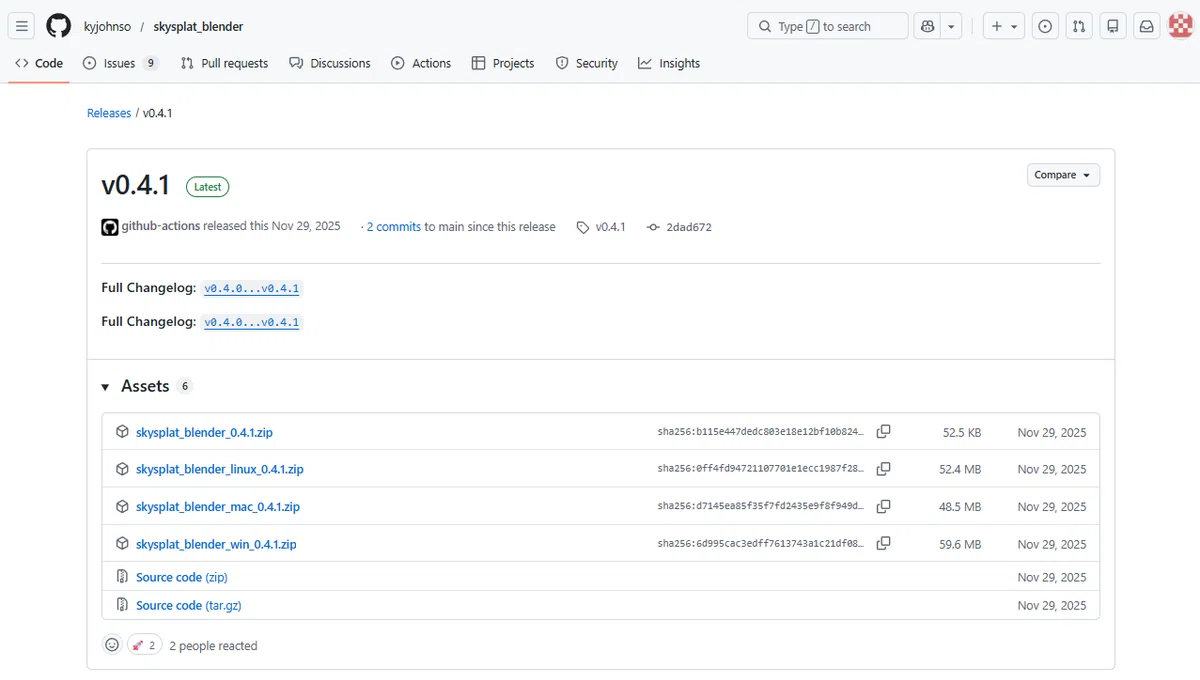Open kyjohnso owner profile link
Screen dimensions: 1200x680
pos(107,26)
